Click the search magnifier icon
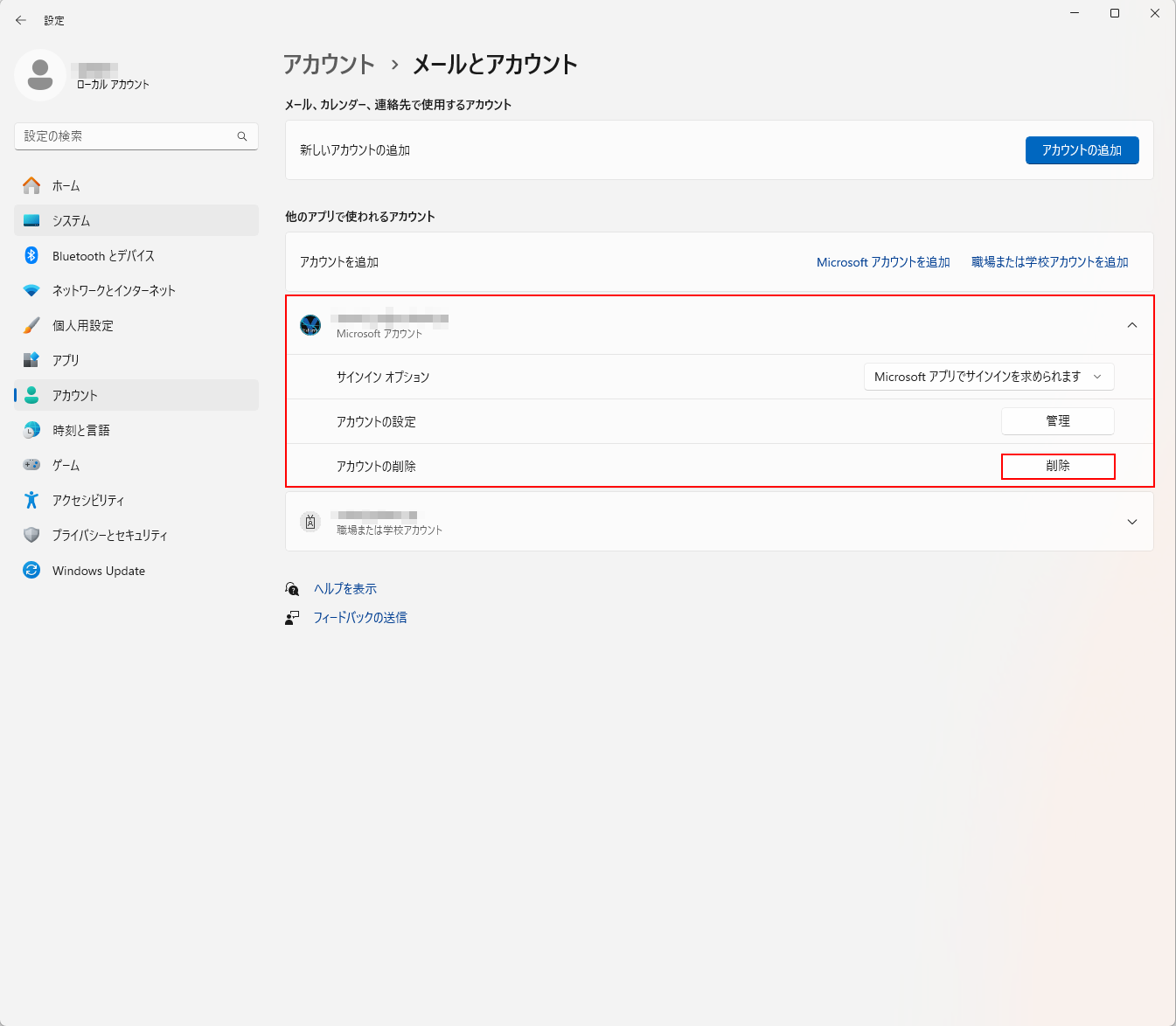This screenshot has width=1176, height=1026. [242, 136]
